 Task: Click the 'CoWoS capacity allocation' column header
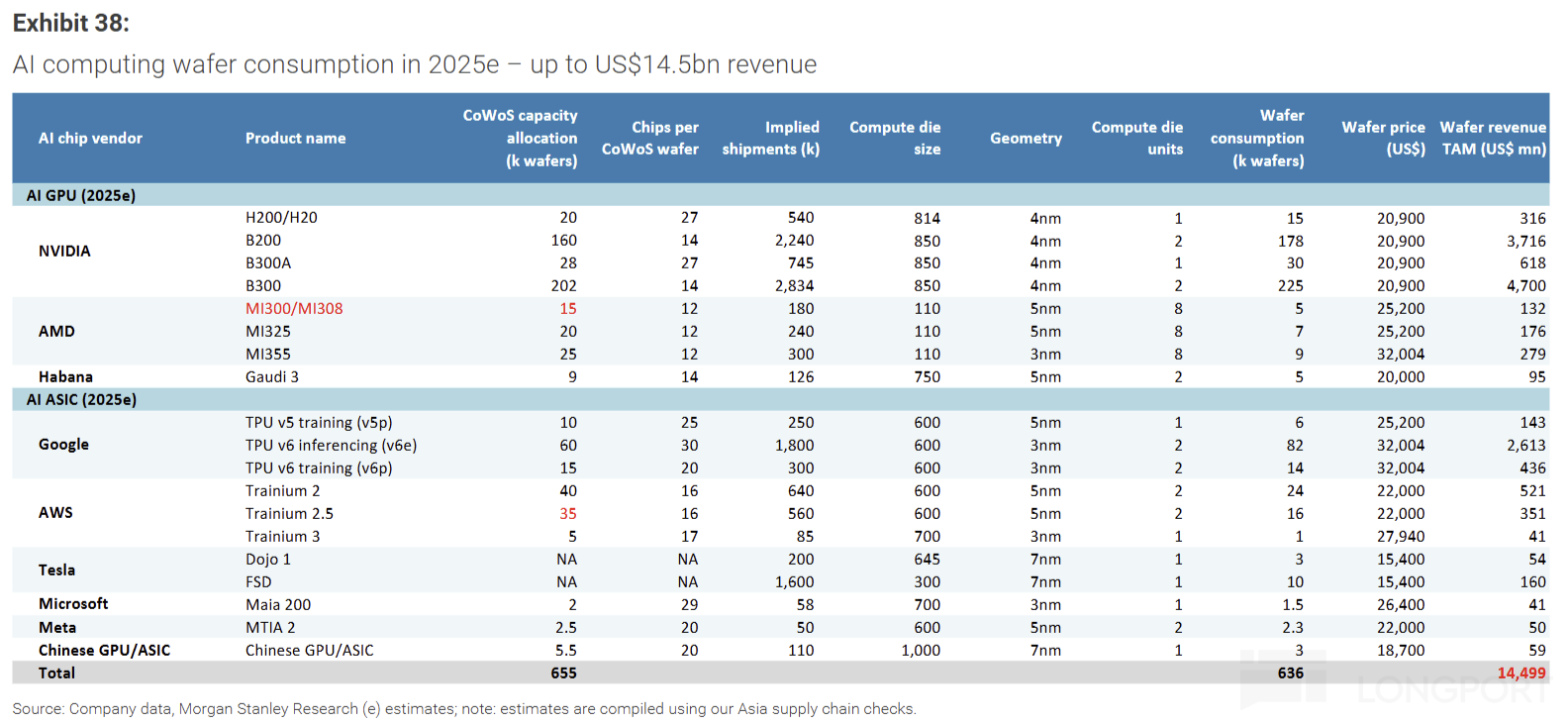click(x=520, y=139)
